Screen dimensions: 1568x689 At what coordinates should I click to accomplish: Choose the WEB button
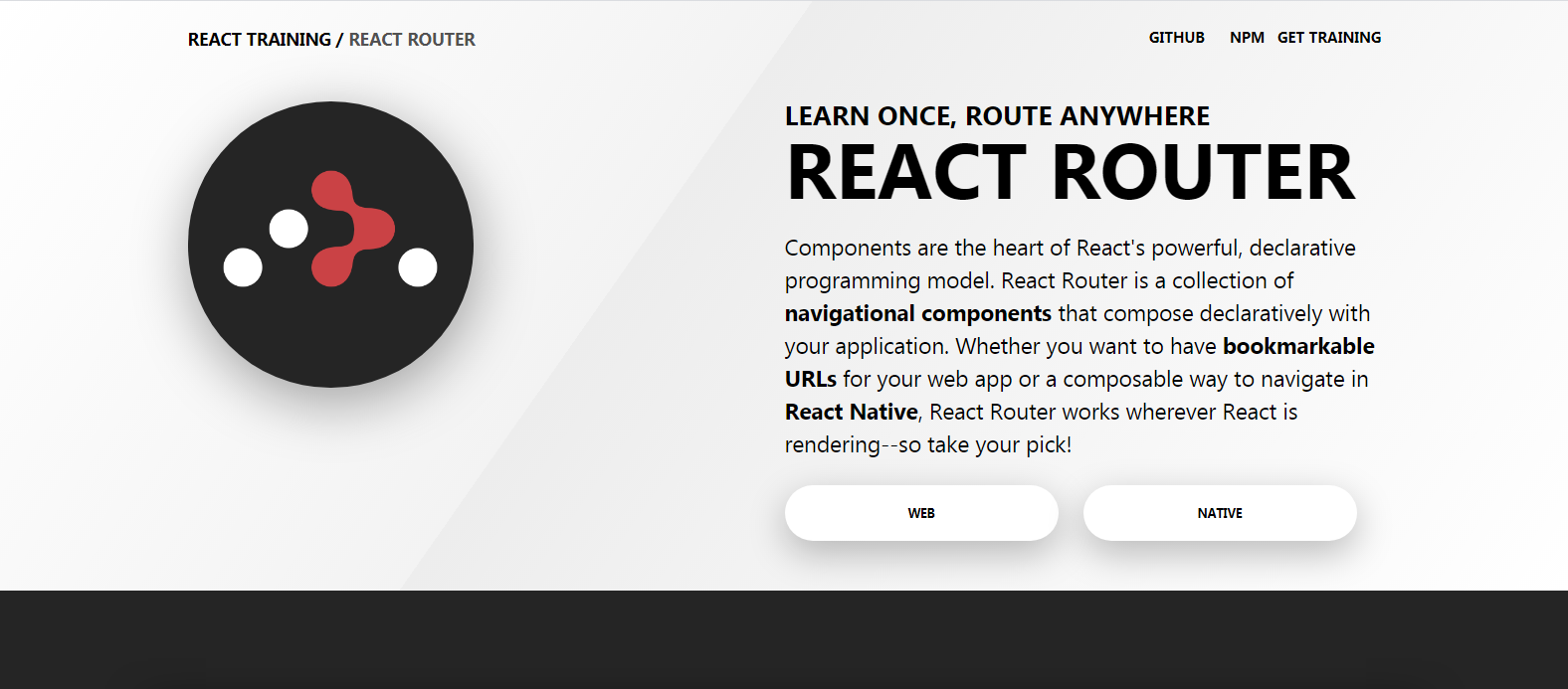point(921,513)
